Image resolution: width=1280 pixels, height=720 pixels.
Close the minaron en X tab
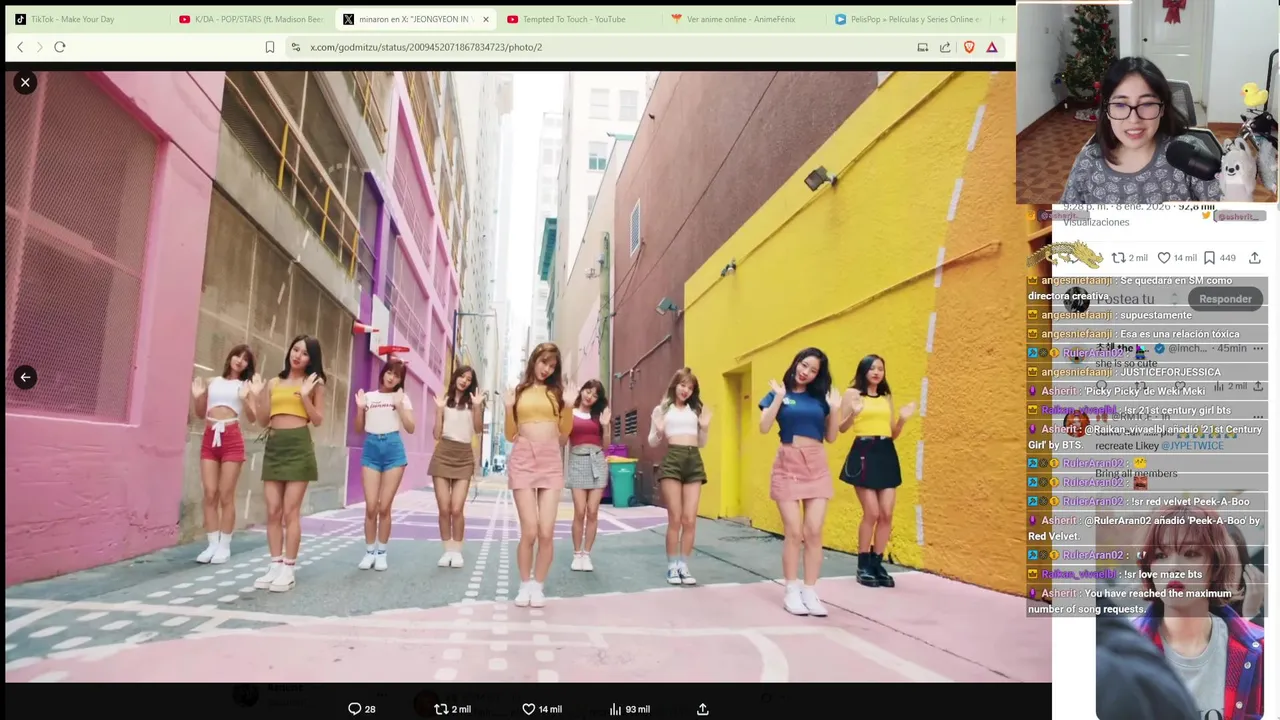click(x=486, y=19)
